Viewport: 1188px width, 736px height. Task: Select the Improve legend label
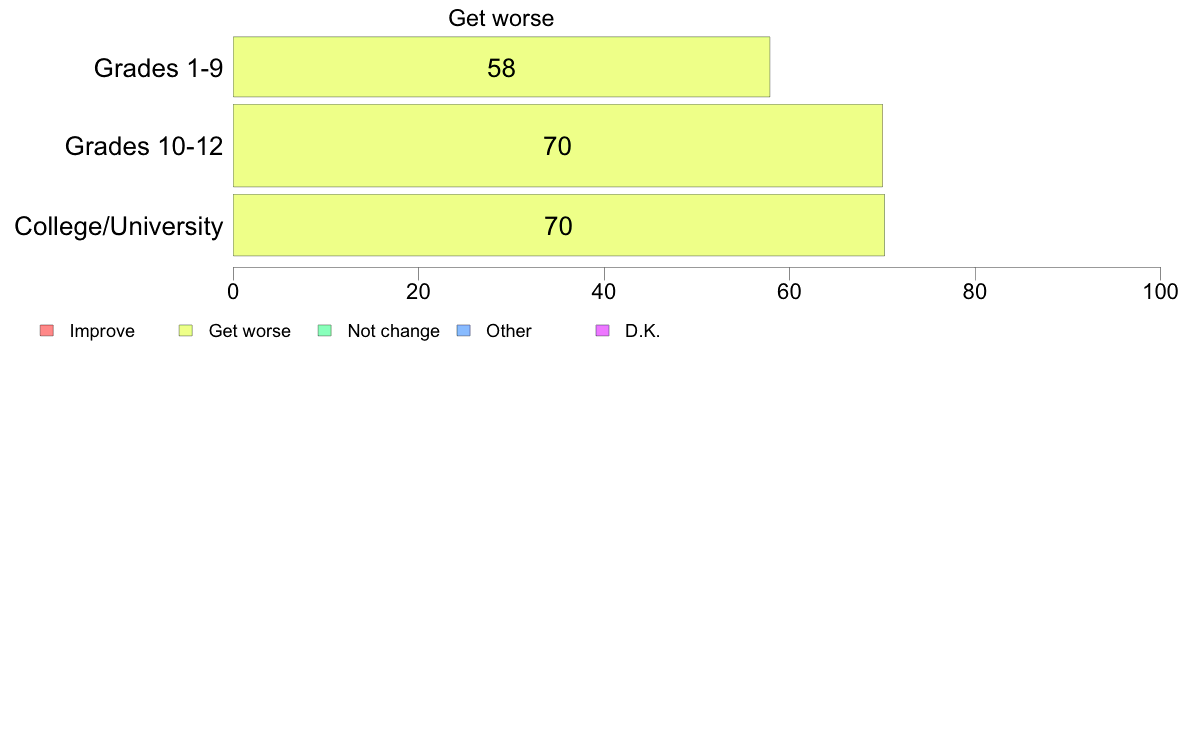pos(102,331)
